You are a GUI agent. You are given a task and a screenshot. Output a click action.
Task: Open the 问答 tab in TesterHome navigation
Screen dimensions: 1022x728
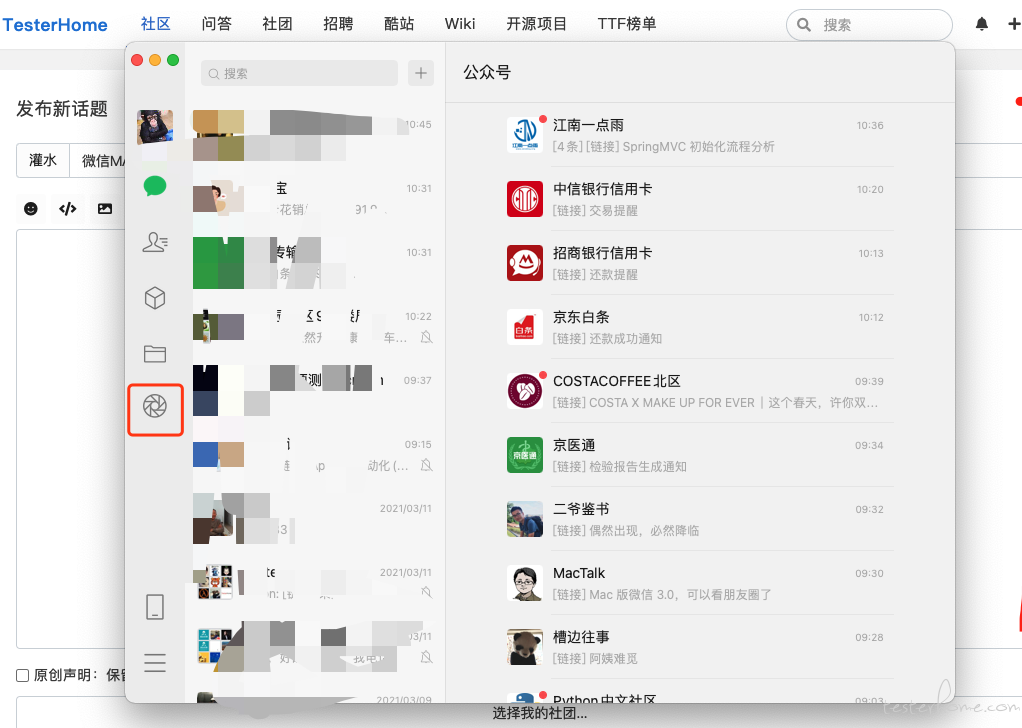click(216, 24)
